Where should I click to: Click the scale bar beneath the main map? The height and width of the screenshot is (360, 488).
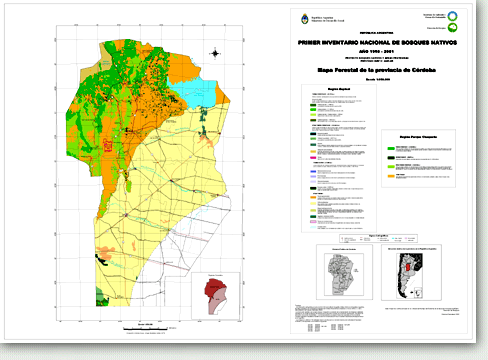click(x=145, y=328)
